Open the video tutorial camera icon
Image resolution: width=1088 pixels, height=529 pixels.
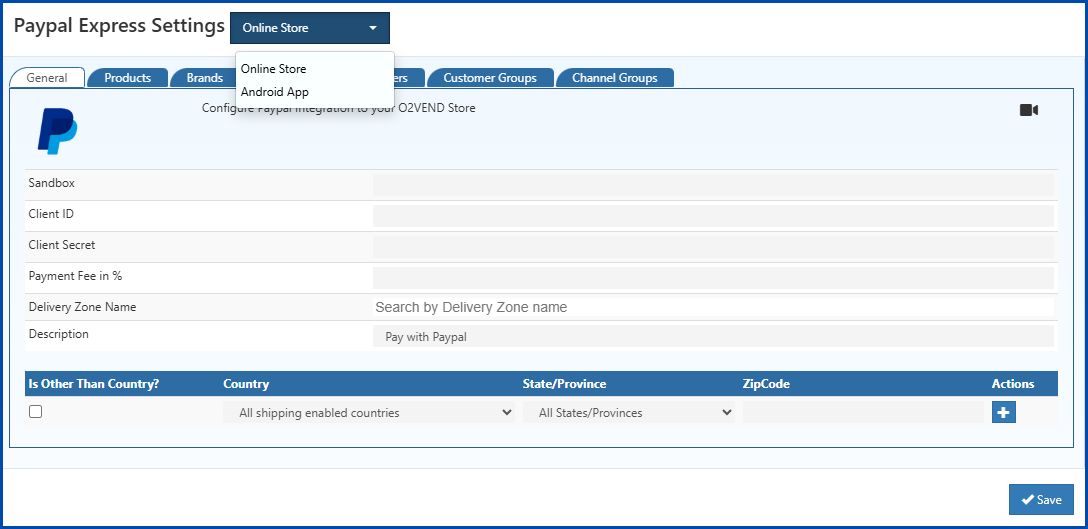(1029, 110)
